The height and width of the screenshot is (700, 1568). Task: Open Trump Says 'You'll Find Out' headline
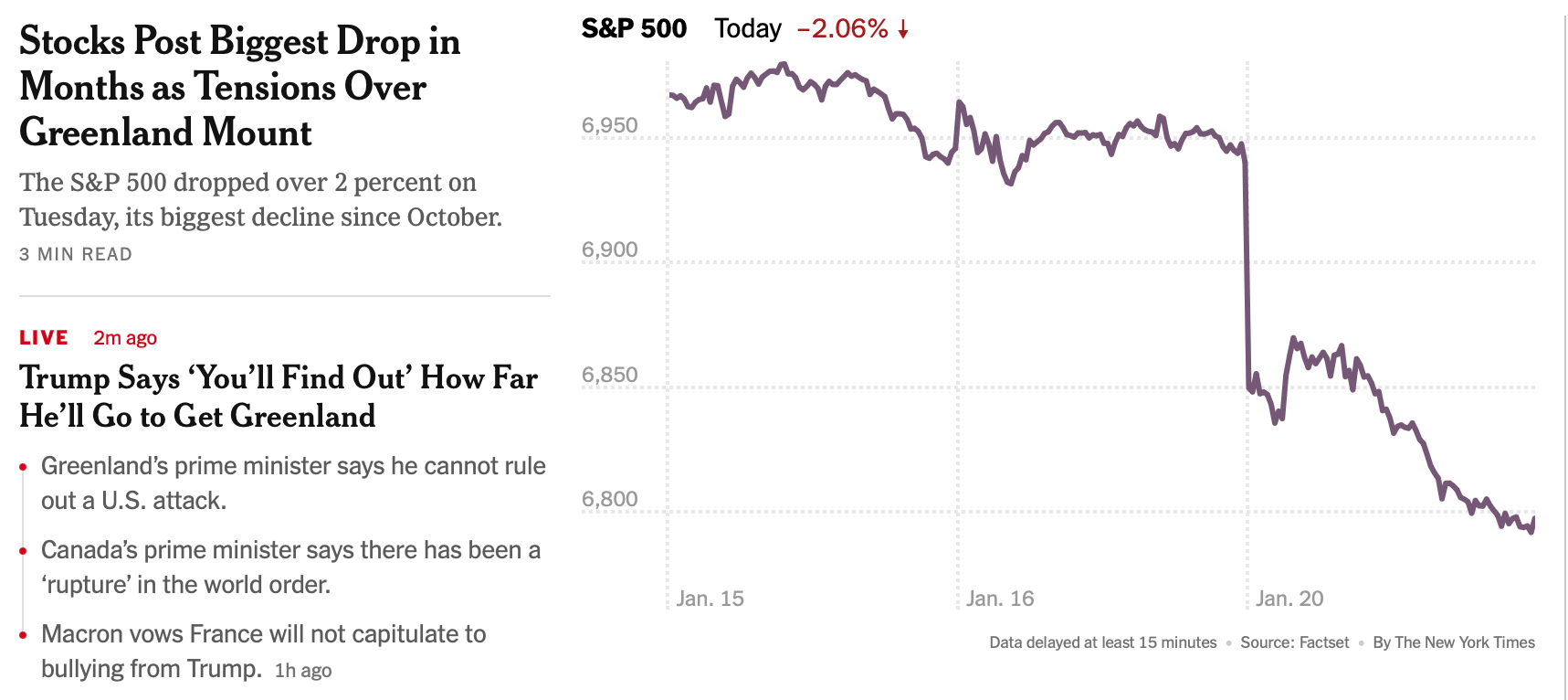coord(279,397)
